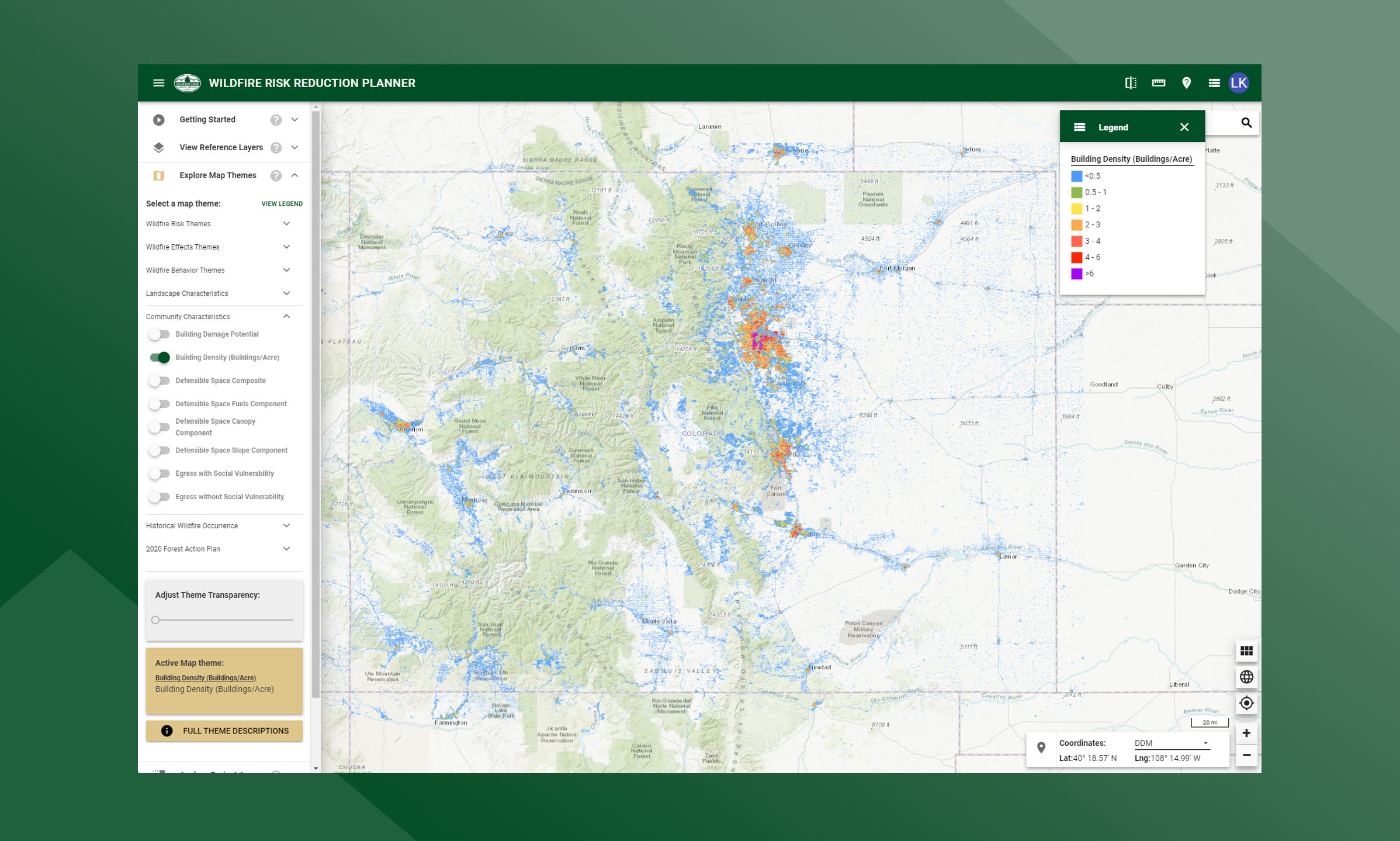Locate my position with the crosshair icon
Viewport: 1400px width, 841px height.
tap(1246, 703)
